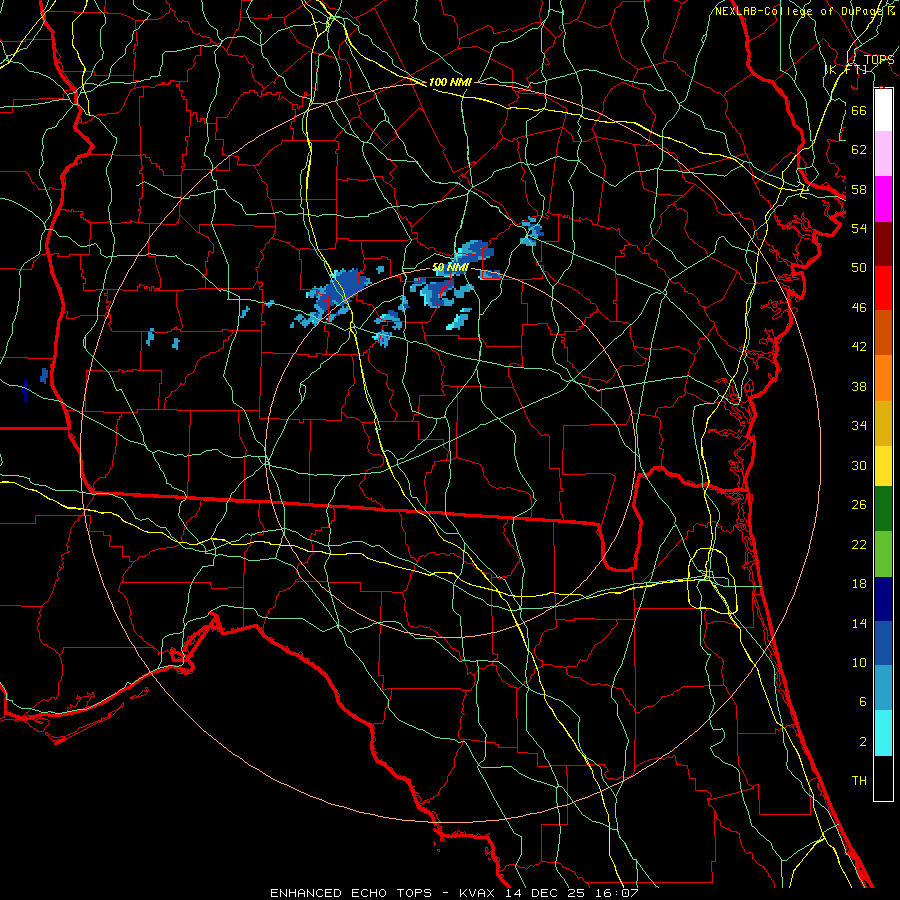Click the legend value '46'
900x900 pixels.
coord(859,308)
